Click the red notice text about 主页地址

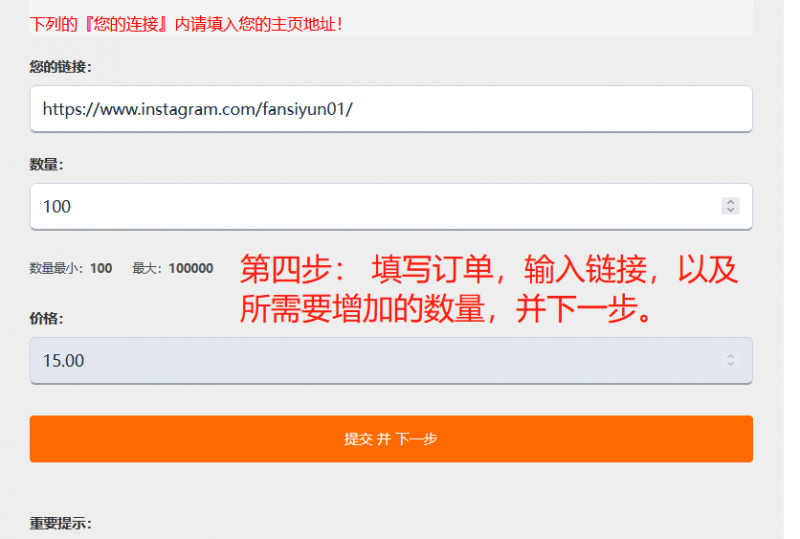tap(186, 24)
